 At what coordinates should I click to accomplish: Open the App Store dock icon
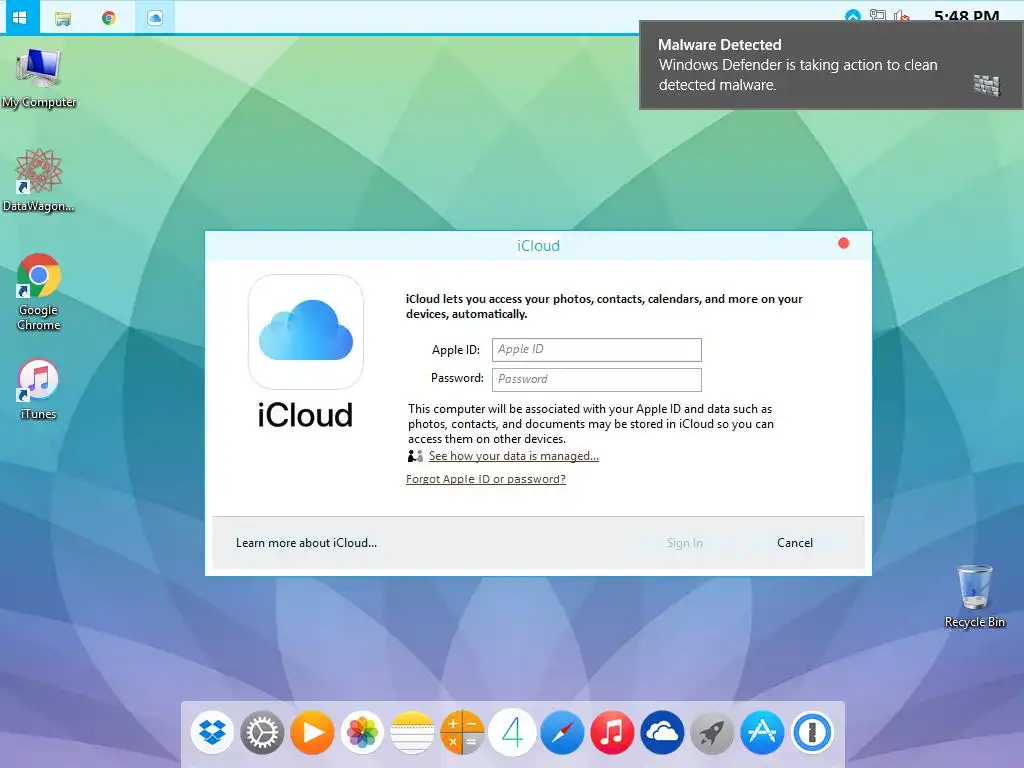(762, 732)
